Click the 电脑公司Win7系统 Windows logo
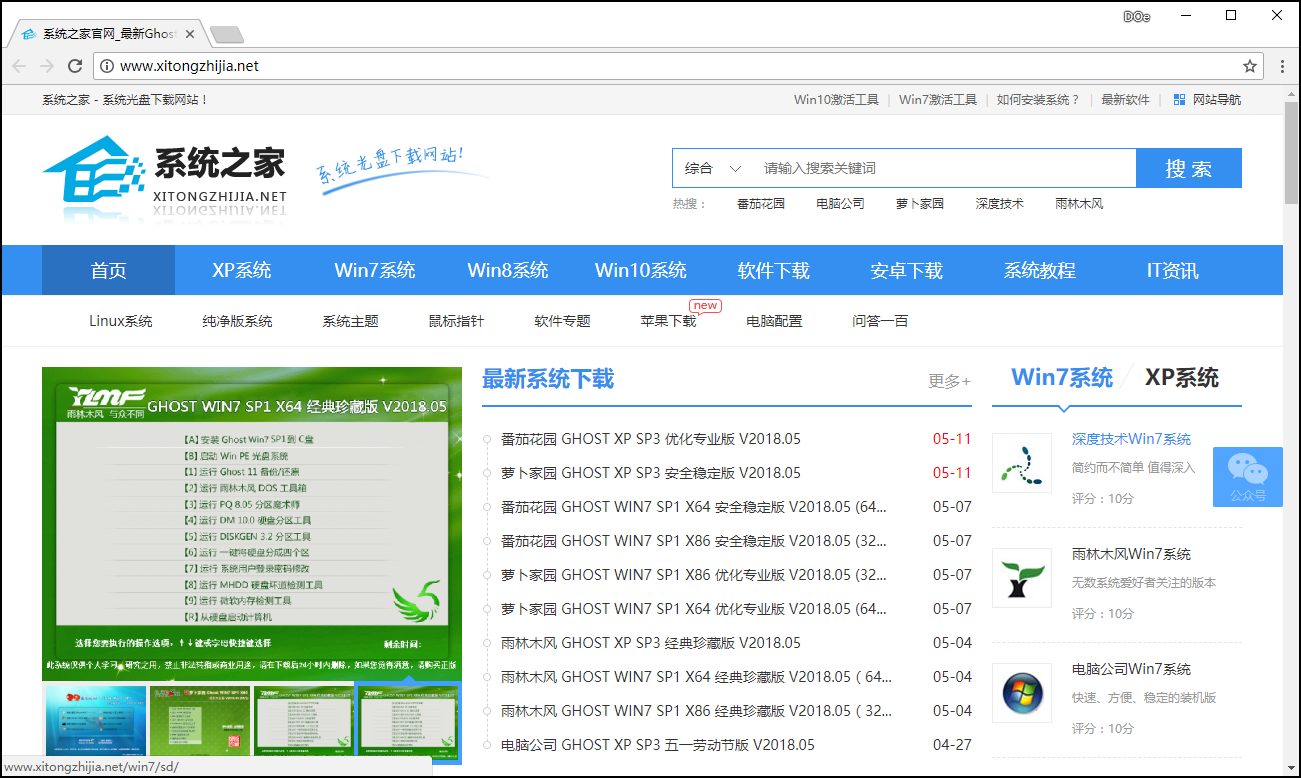This screenshot has width=1301, height=778. point(1021,693)
